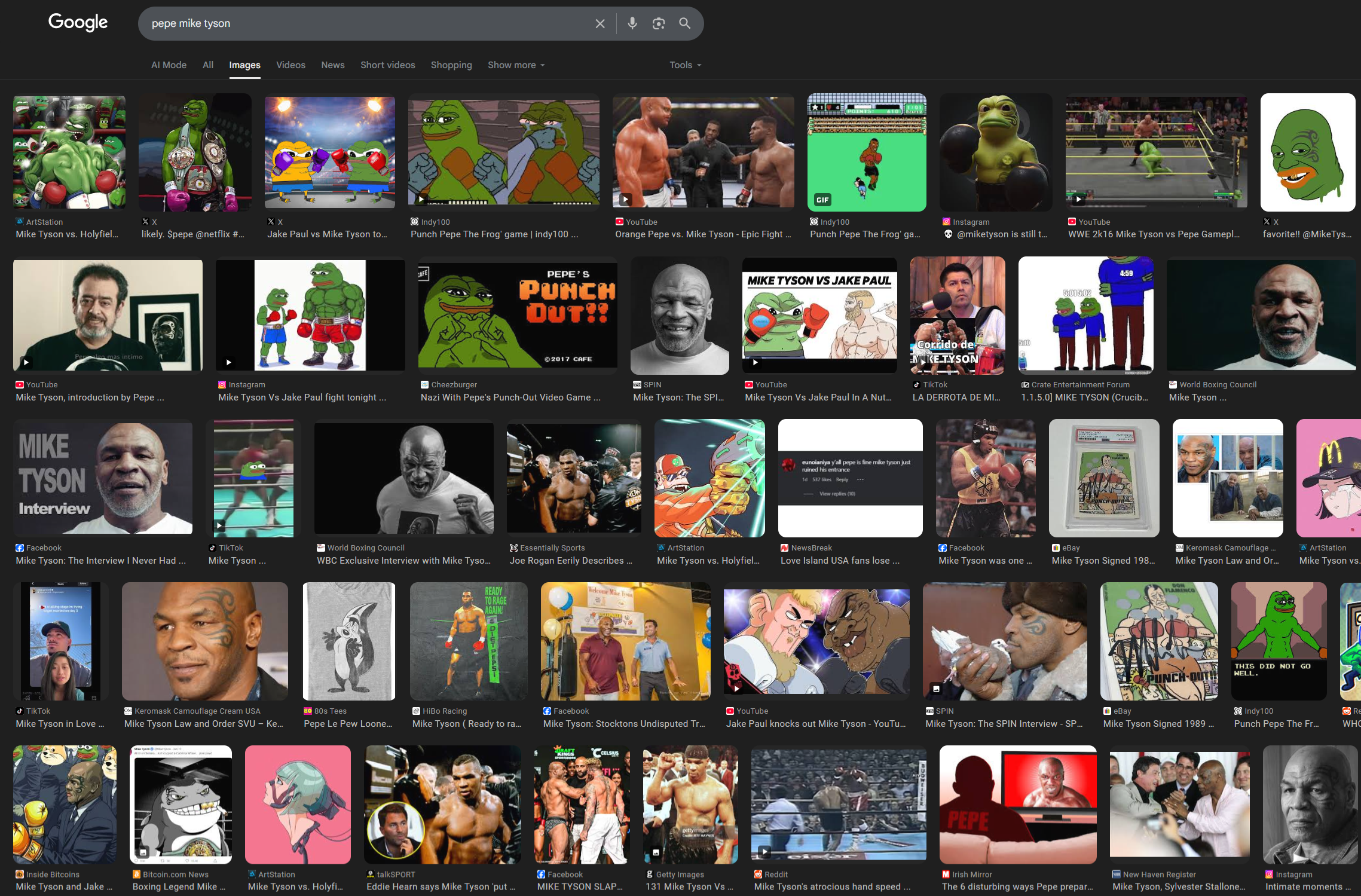This screenshot has height=896, width=1361.
Task: Open search by image camera icon
Action: click(x=658, y=23)
